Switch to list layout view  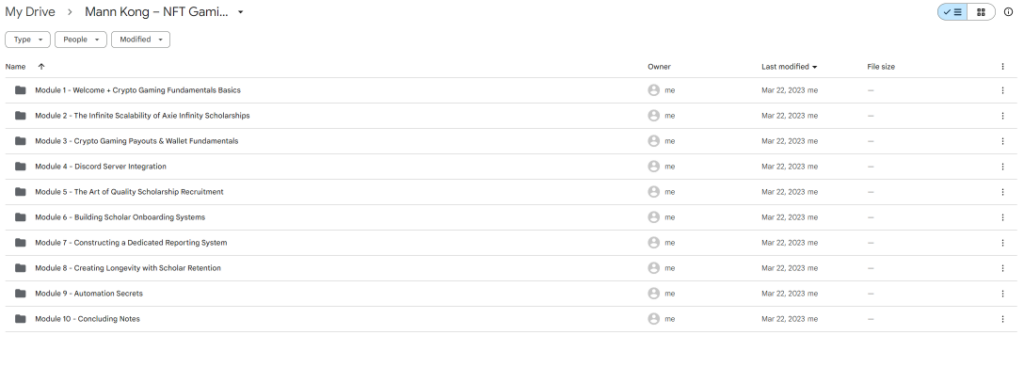[952, 12]
